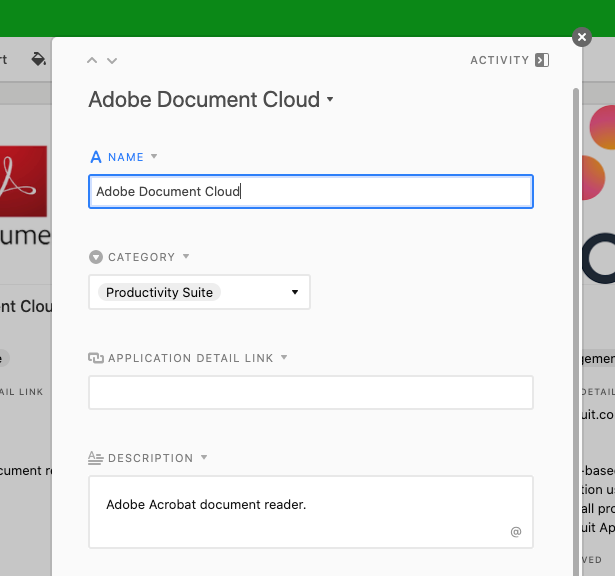615x576 pixels.
Task: Click into the Description text area
Action: [311, 512]
